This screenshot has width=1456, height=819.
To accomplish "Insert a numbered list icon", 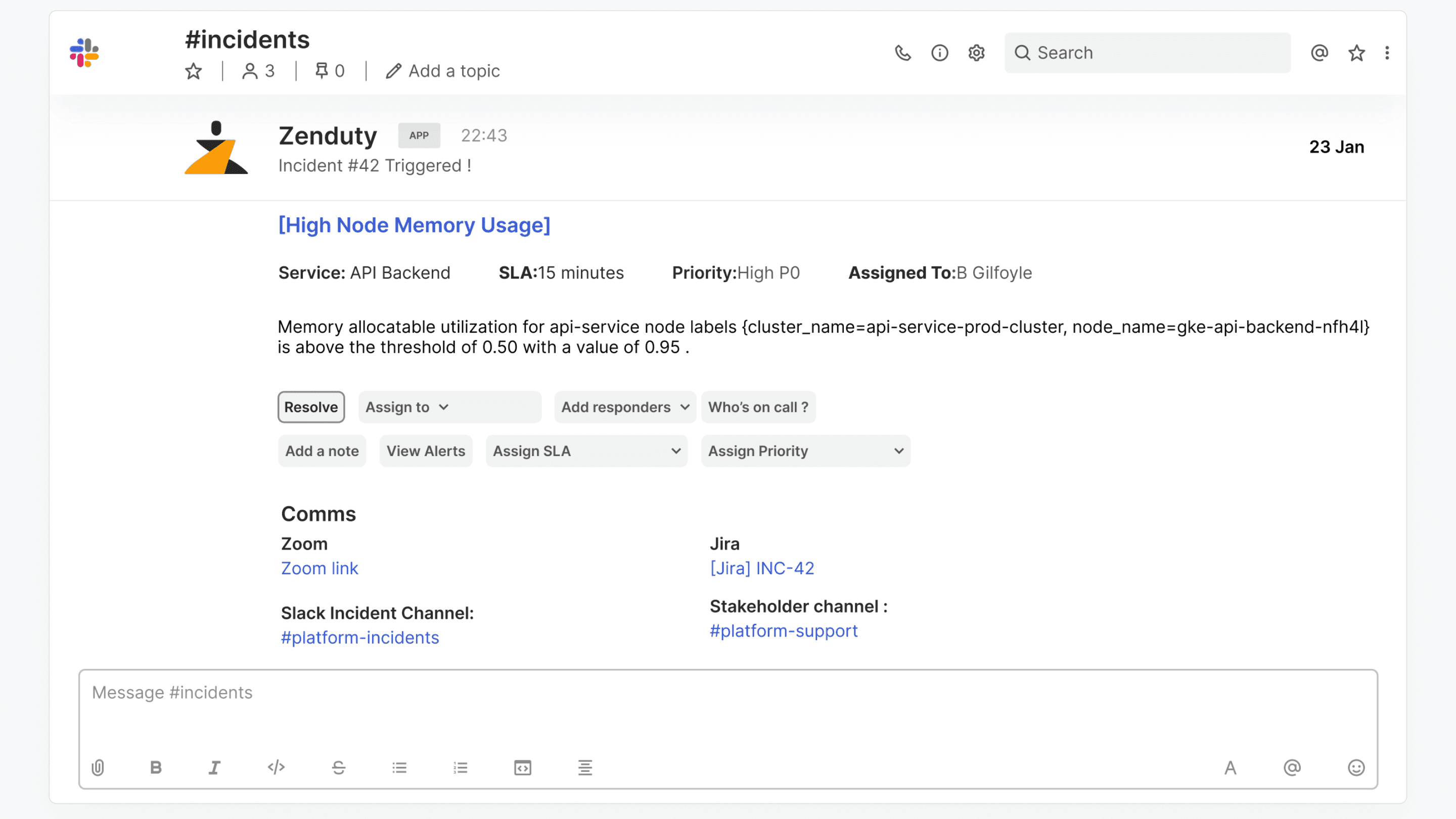I will [x=460, y=767].
